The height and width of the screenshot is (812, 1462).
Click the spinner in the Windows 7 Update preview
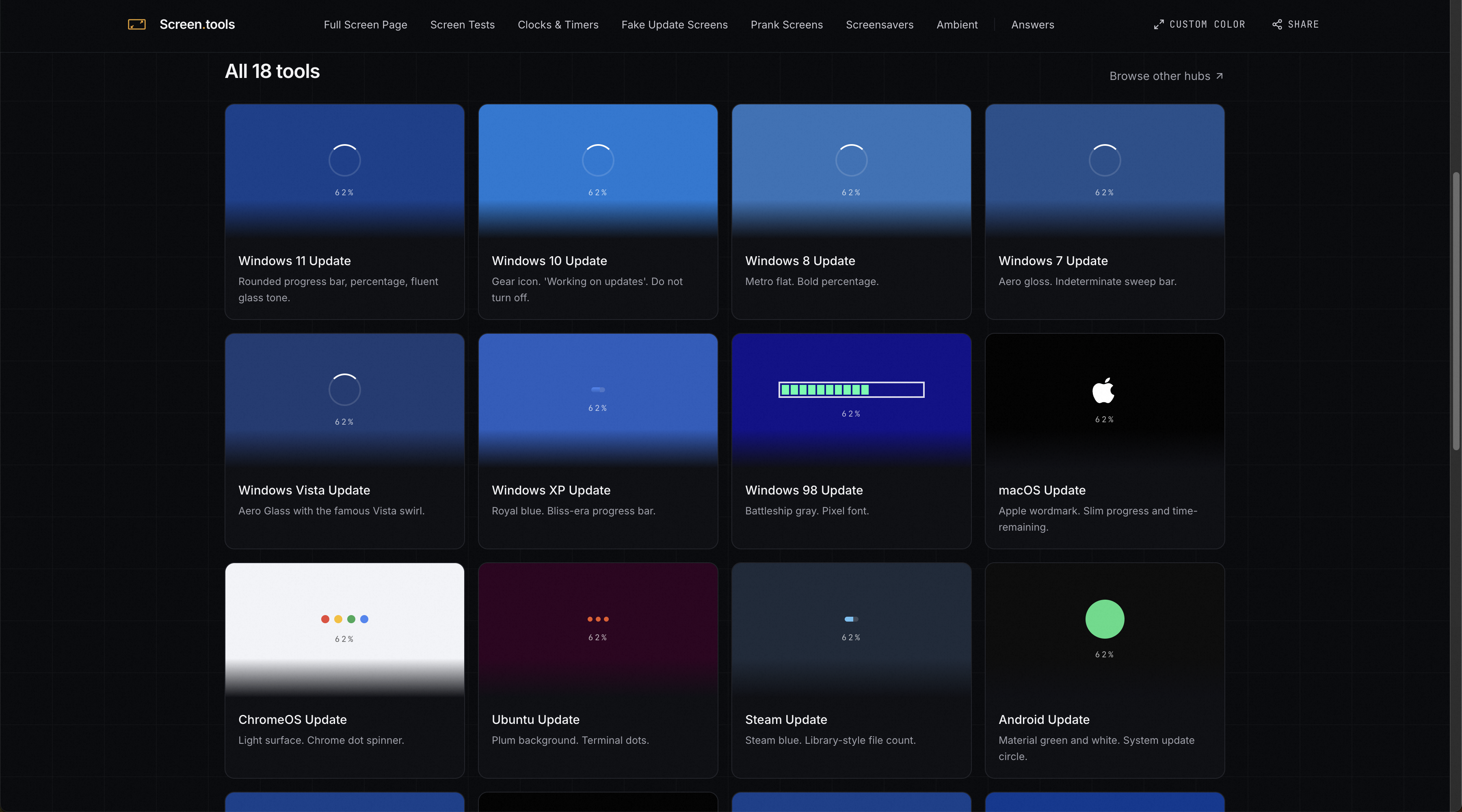(x=1105, y=160)
